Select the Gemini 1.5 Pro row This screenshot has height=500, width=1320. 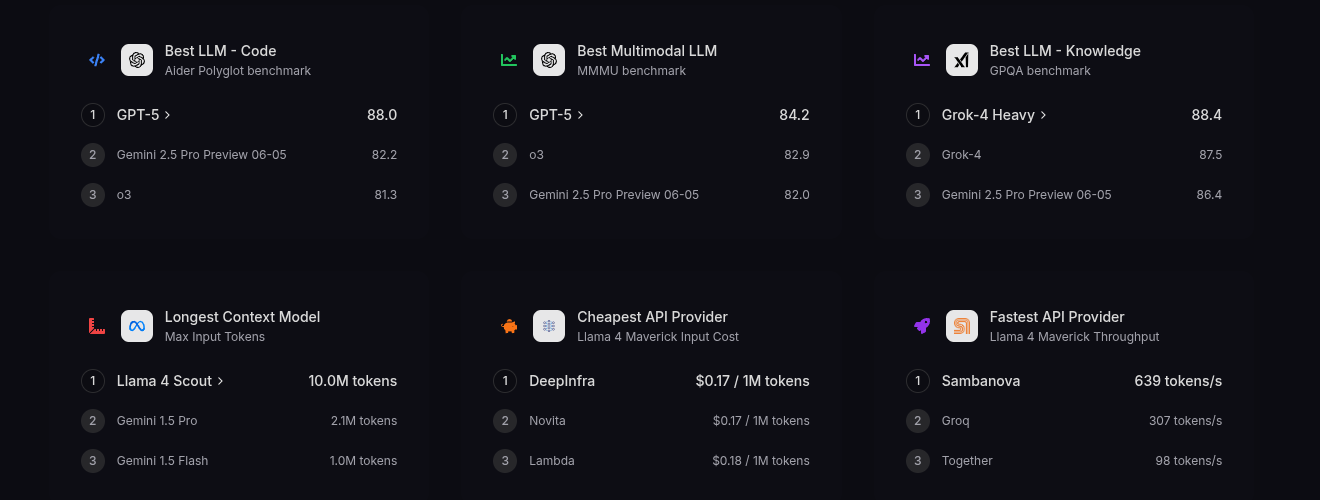239,421
